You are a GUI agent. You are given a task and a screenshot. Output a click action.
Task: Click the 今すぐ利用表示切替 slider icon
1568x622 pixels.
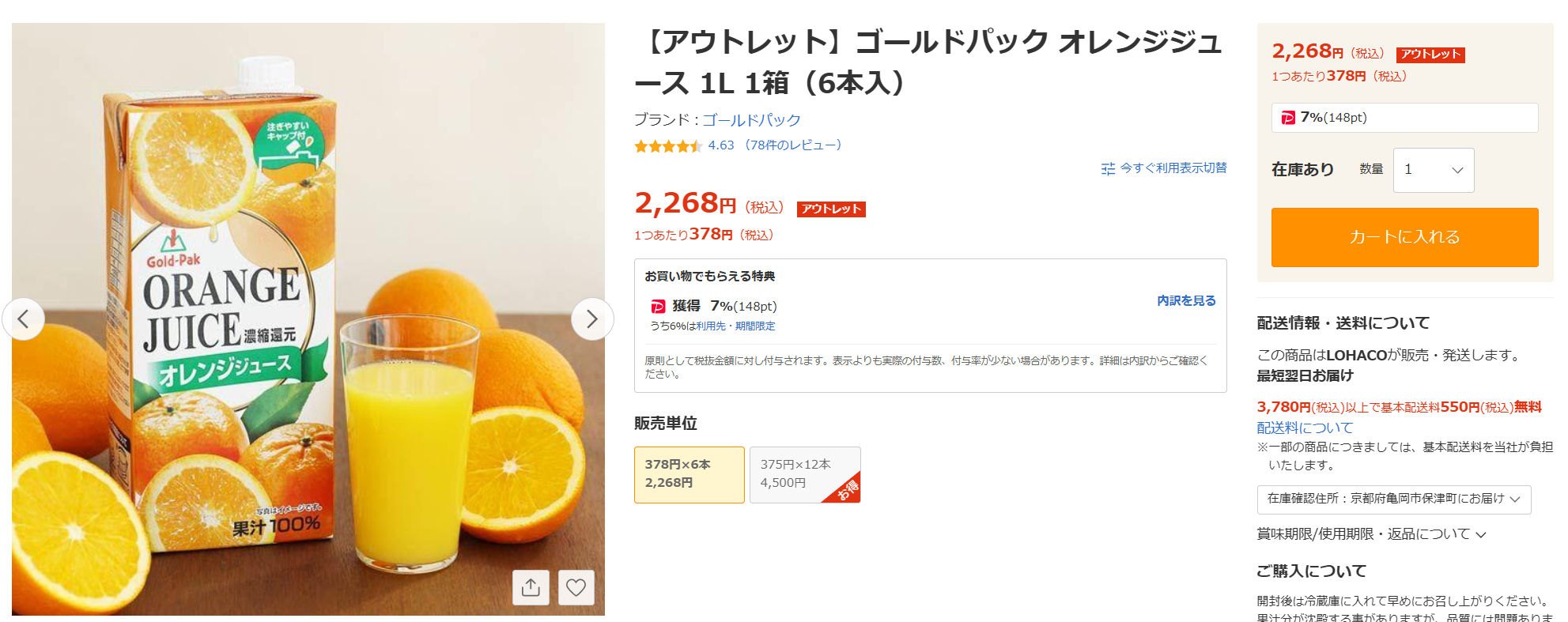click(1108, 168)
